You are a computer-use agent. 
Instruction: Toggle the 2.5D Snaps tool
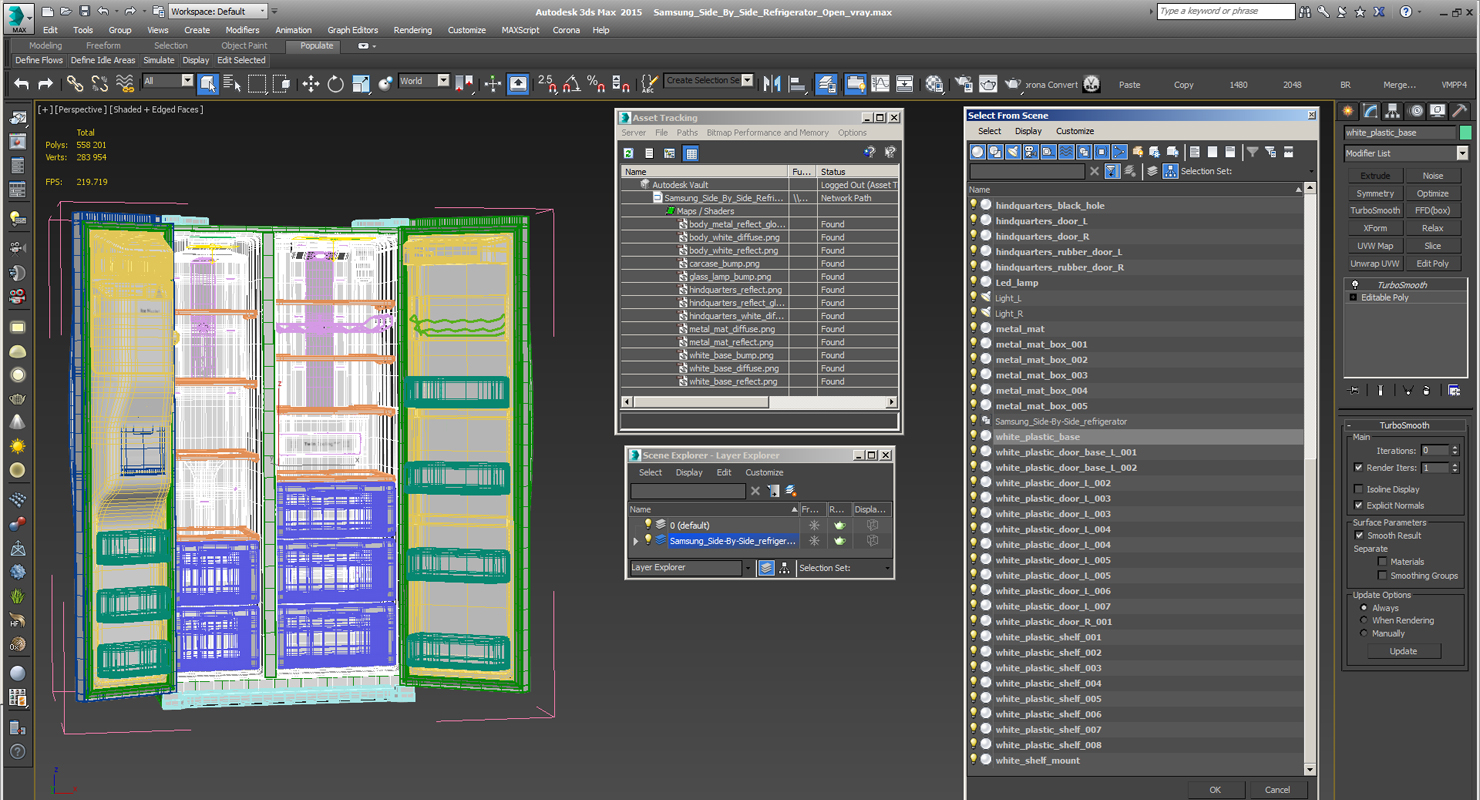click(547, 84)
